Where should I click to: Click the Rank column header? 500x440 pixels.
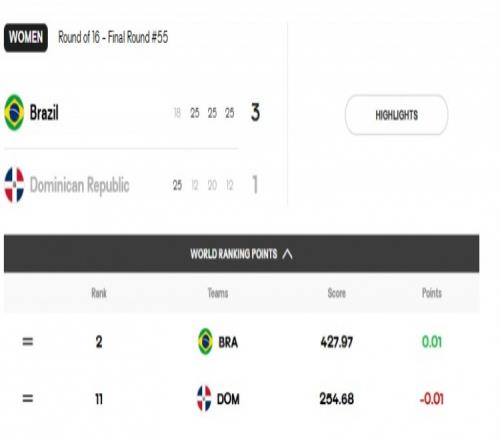pos(99,293)
